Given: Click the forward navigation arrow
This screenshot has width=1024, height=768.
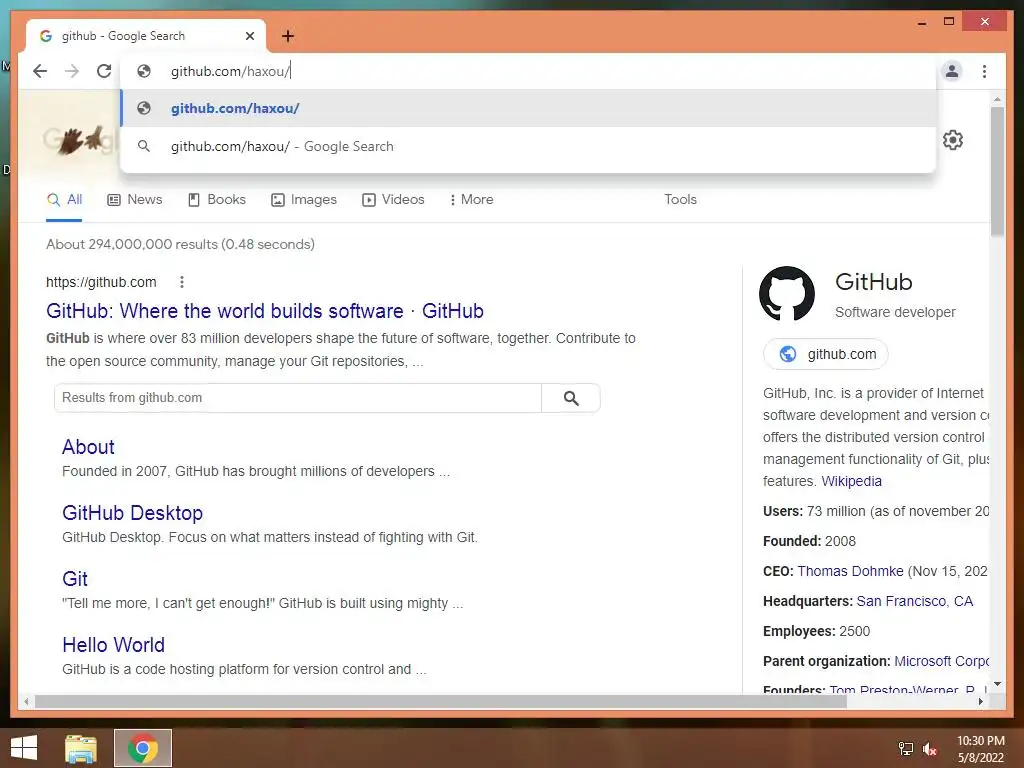Looking at the screenshot, I should pyautogui.click(x=72, y=71).
